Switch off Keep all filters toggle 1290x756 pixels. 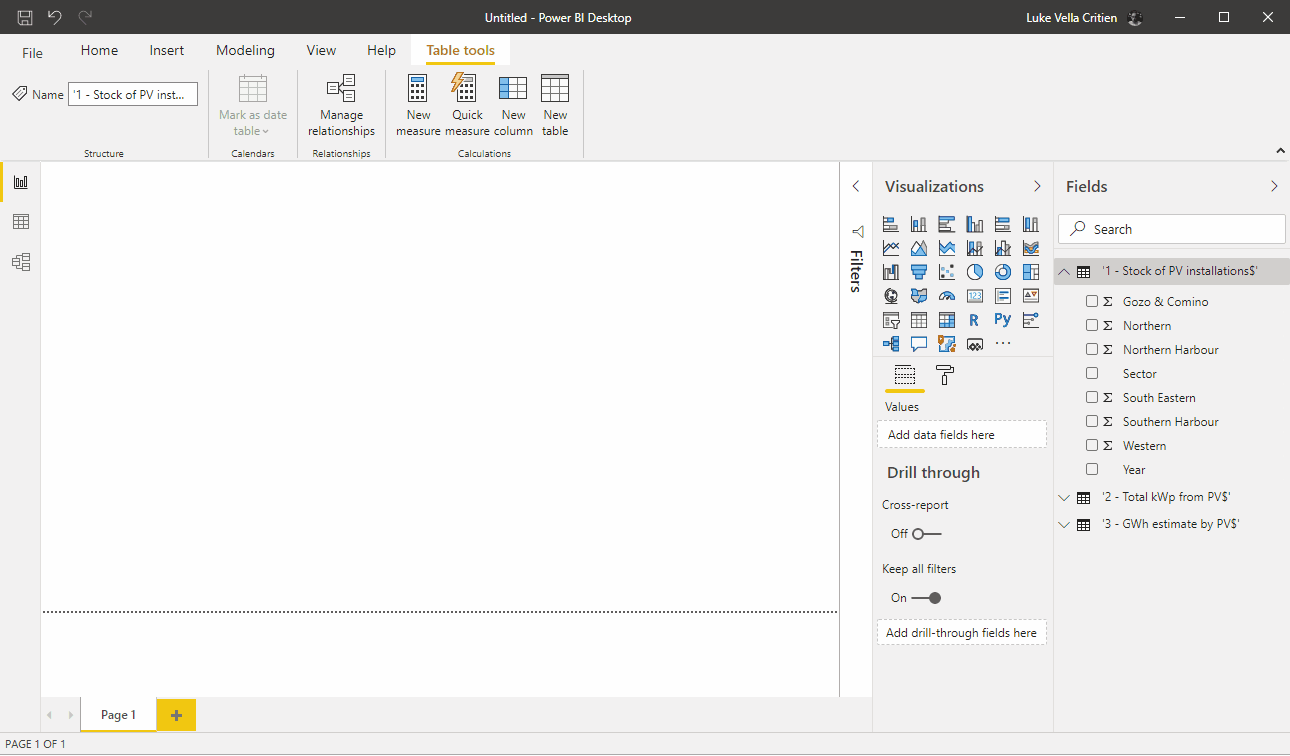coord(926,598)
